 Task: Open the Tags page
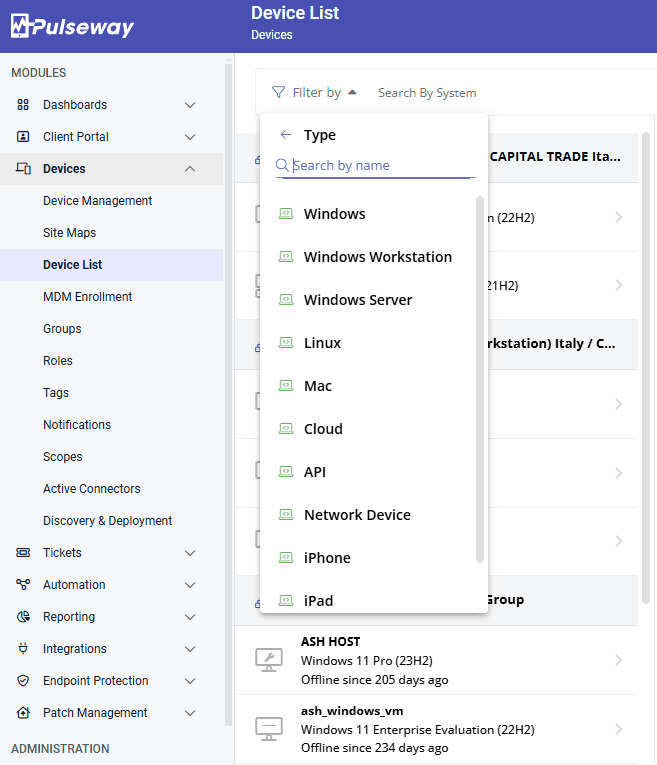[56, 393]
